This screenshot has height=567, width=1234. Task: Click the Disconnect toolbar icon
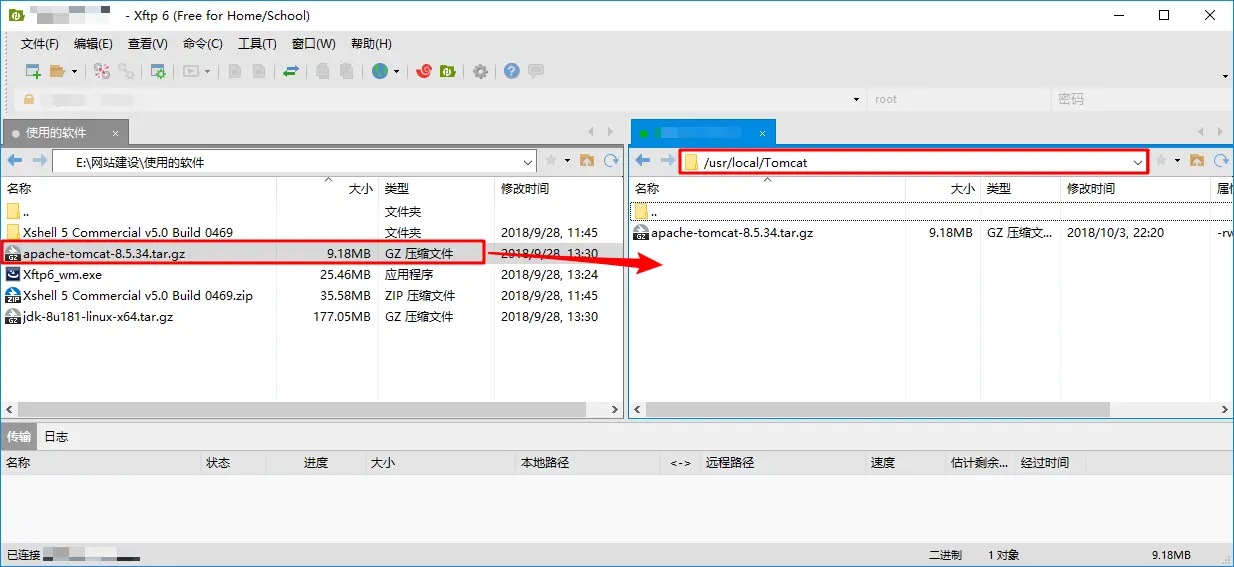[101, 71]
